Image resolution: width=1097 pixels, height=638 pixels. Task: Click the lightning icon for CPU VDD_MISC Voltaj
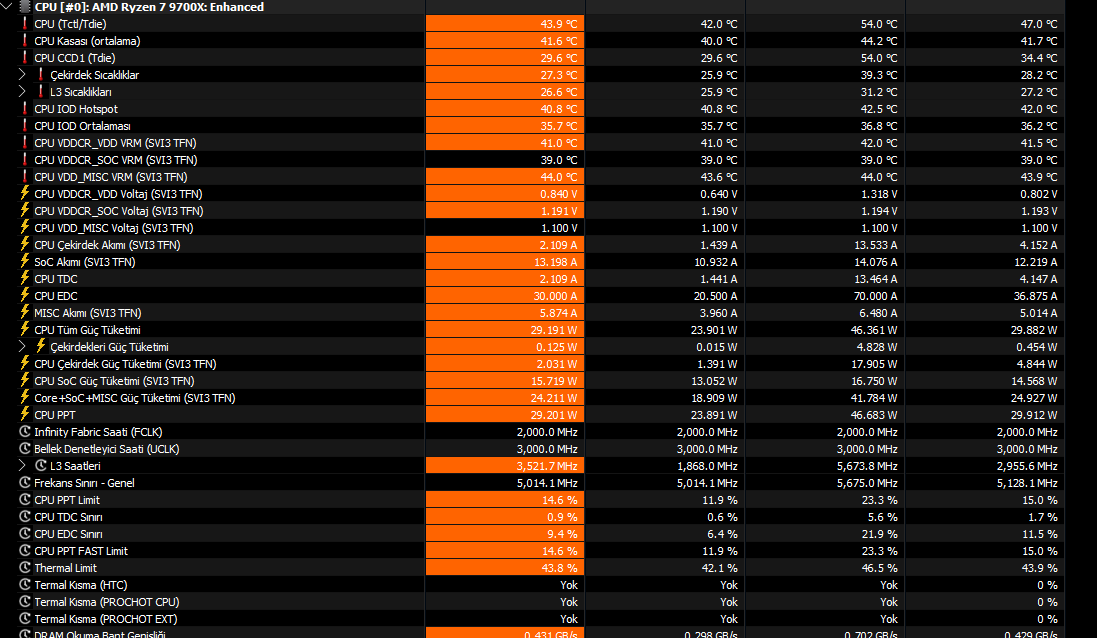[25, 227]
